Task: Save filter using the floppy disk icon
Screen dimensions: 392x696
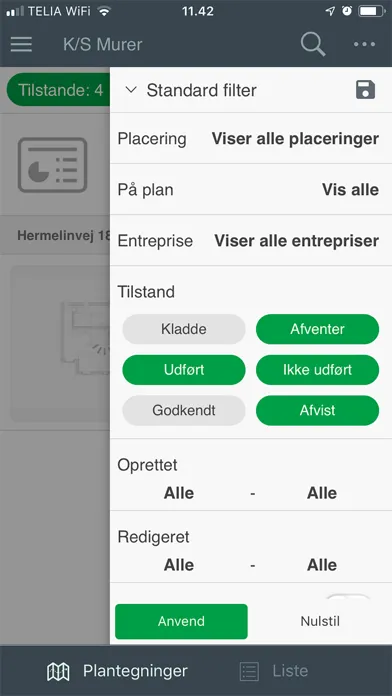Action: coord(365,90)
